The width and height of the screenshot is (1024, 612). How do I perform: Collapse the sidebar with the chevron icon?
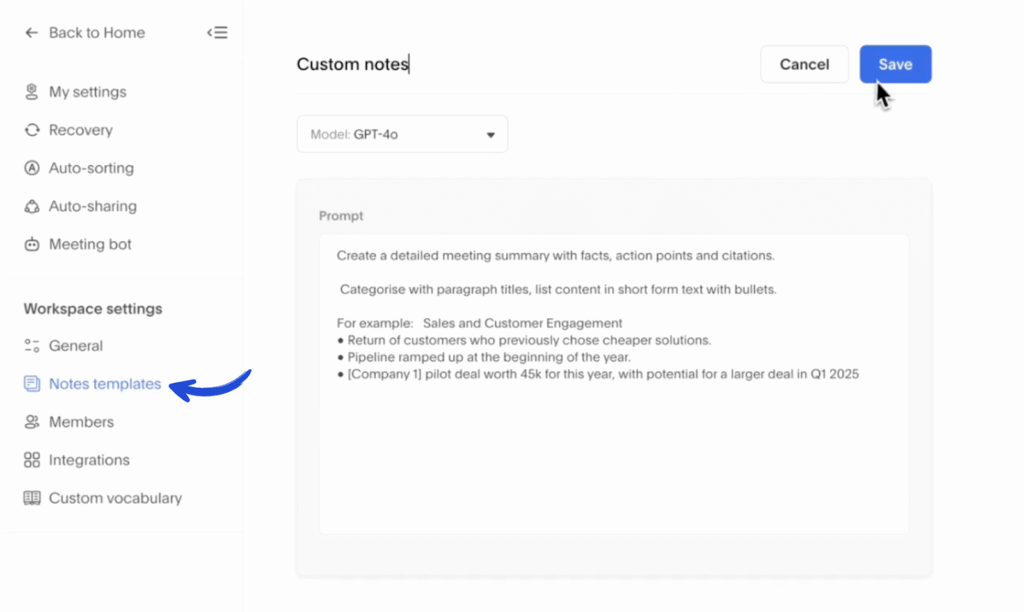point(217,32)
